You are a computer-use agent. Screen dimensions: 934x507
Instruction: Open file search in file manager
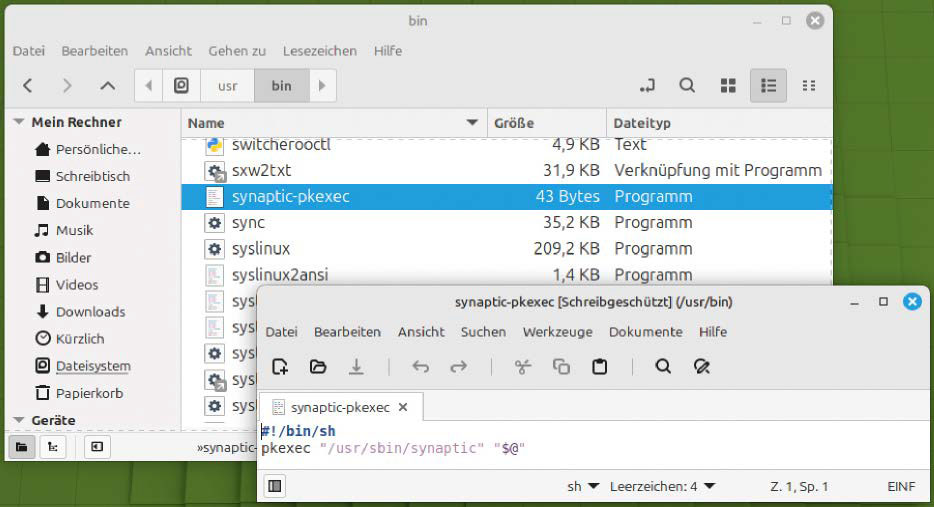(x=687, y=86)
